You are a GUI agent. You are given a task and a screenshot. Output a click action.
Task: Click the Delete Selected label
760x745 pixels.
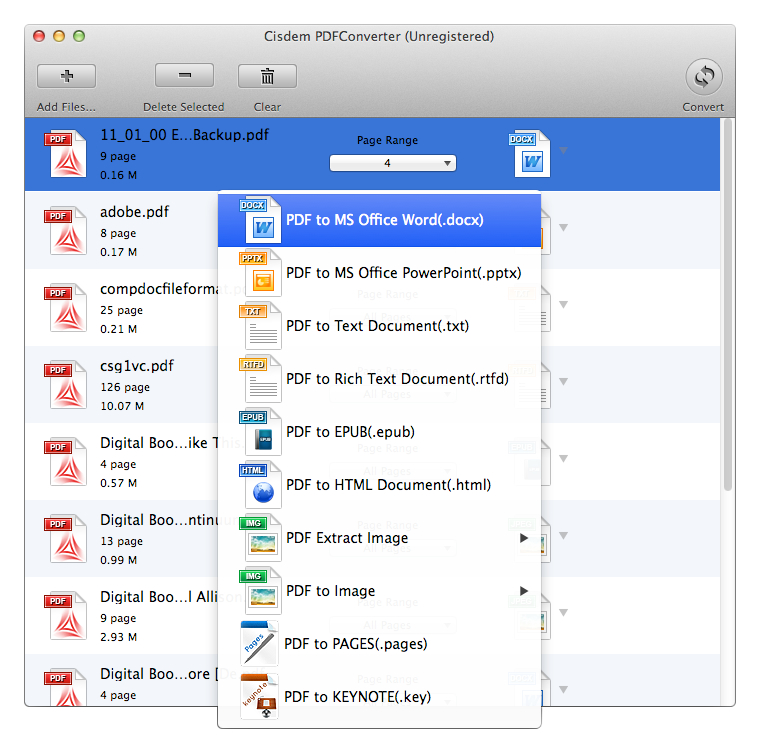pyautogui.click(x=184, y=107)
